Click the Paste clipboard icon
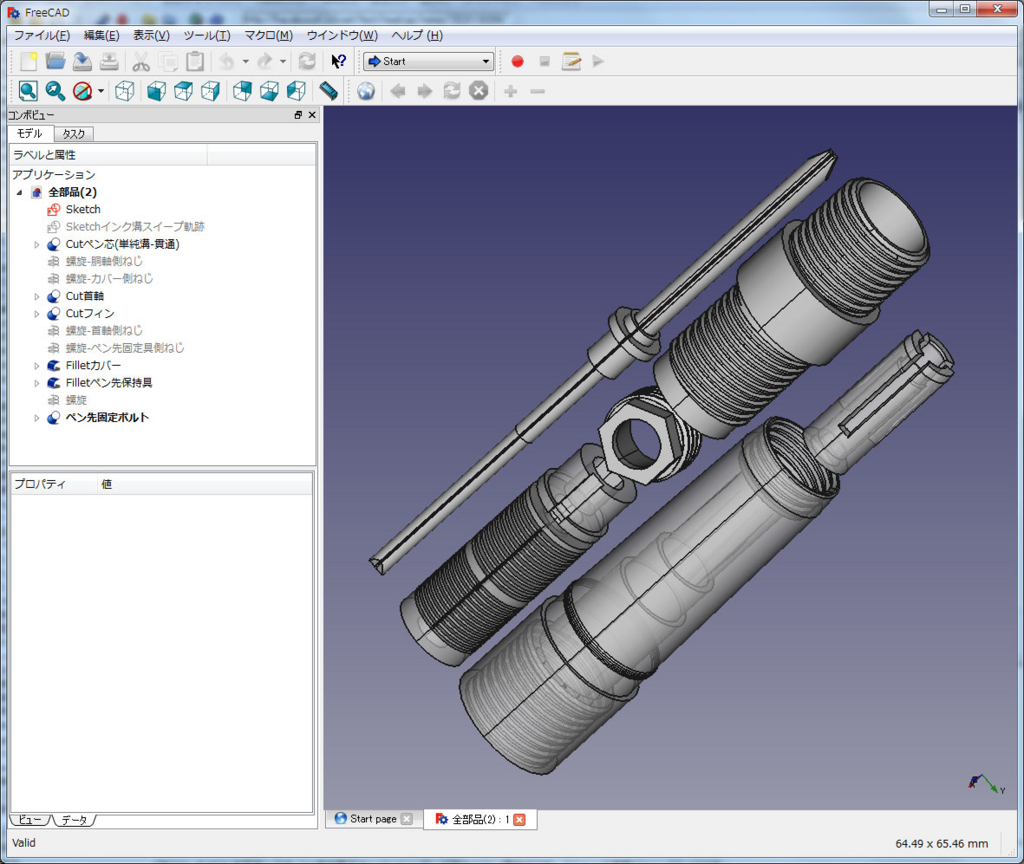The width and height of the screenshot is (1024, 864). pos(195,61)
